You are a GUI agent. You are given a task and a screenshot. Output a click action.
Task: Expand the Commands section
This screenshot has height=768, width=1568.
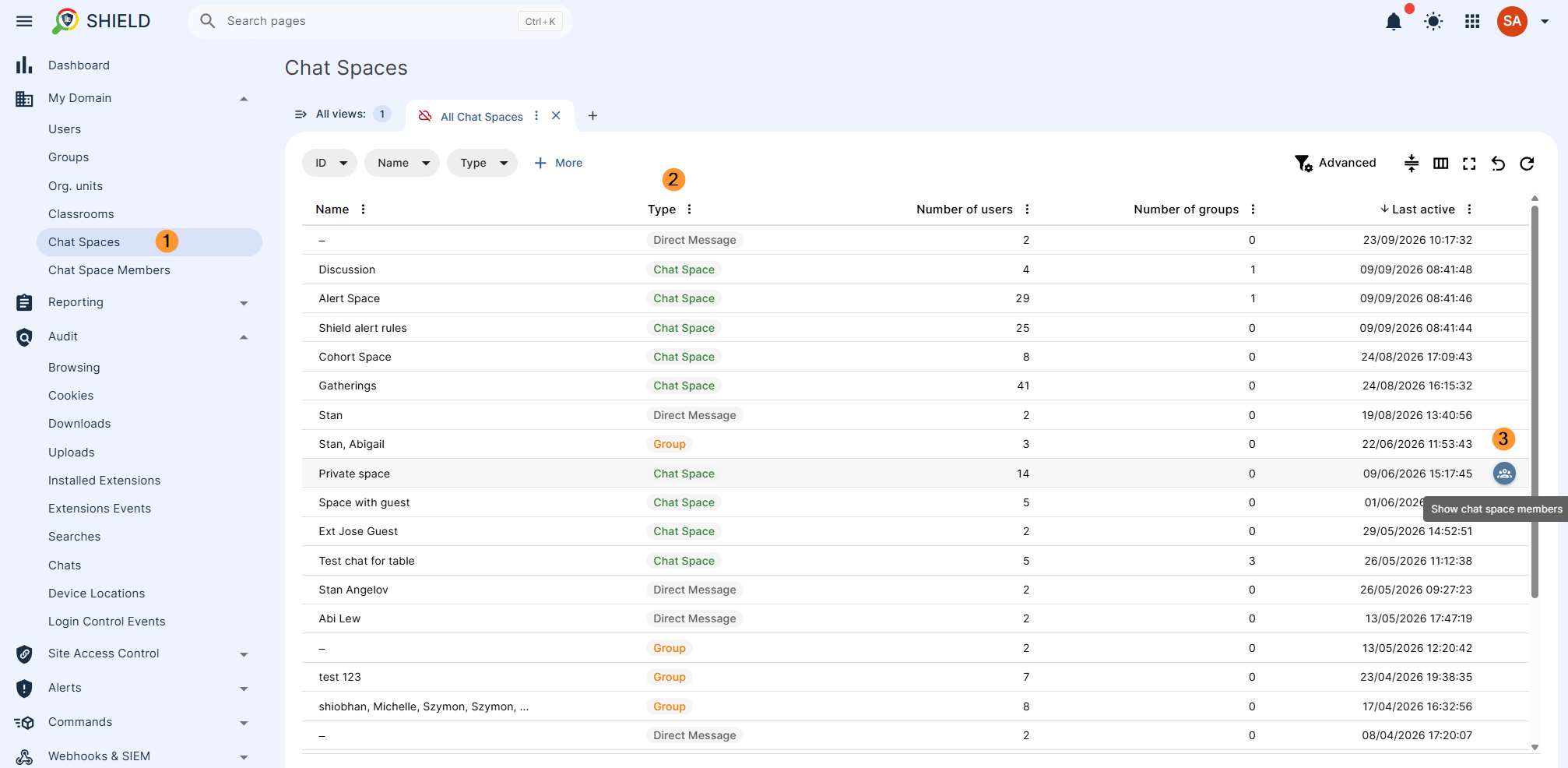(x=244, y=722)
